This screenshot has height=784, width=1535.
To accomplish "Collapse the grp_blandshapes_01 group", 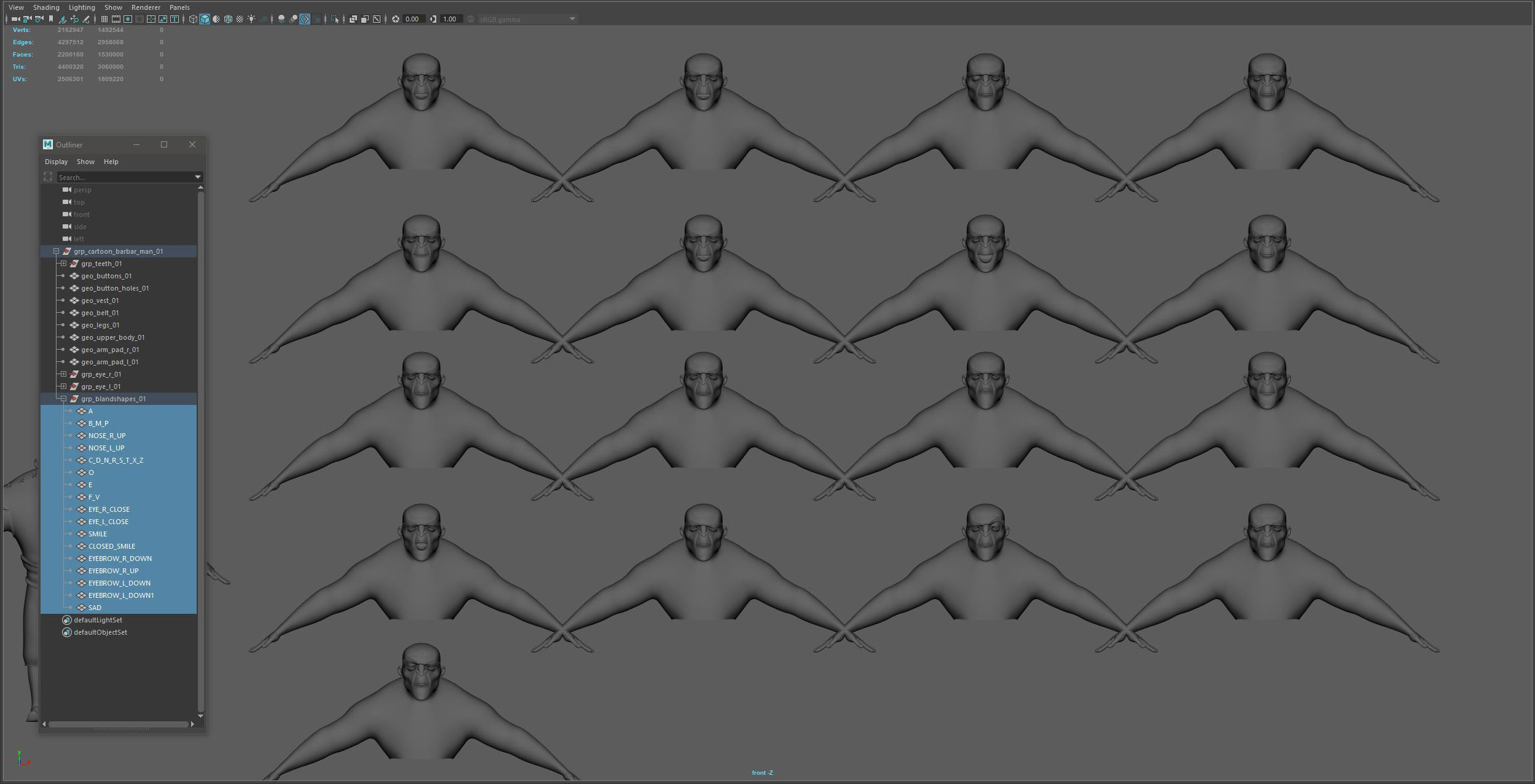I will coord(63,399).
